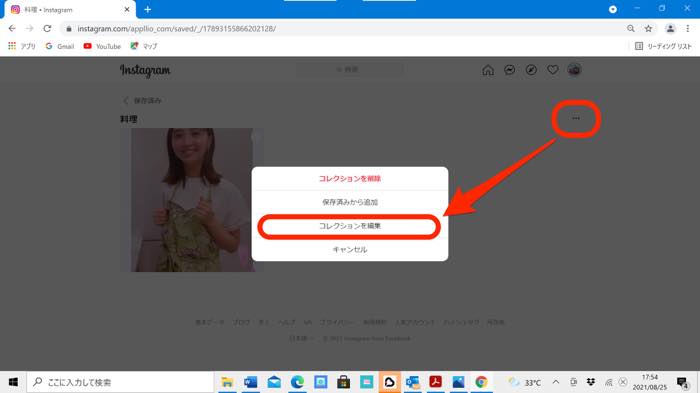
Task: Select the add from saved option (保存済みから追加)
Action: click(350, 202)
